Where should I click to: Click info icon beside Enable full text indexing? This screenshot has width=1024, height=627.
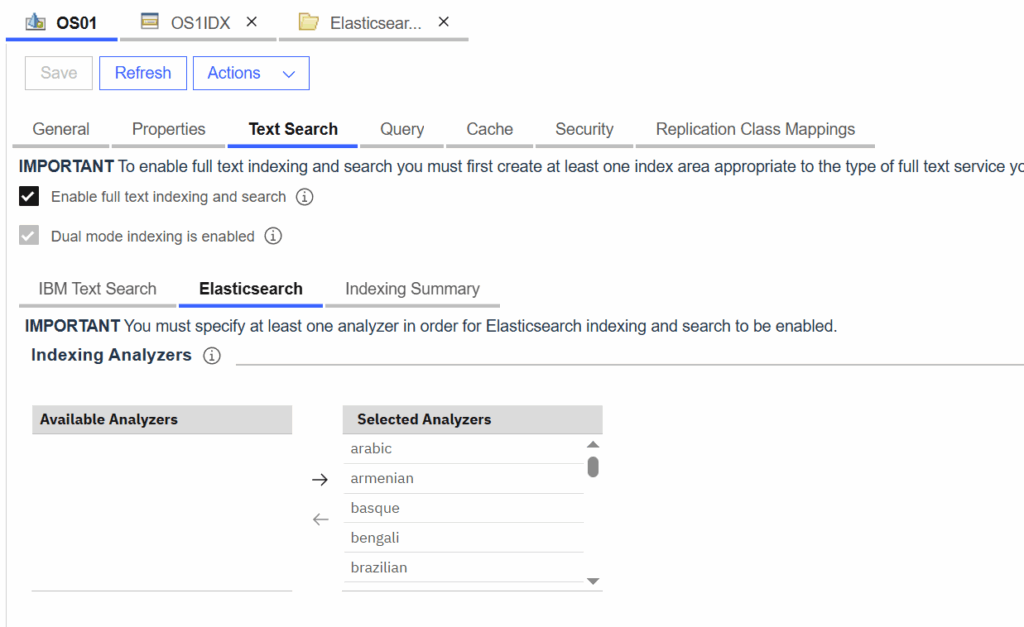(305, 197)
